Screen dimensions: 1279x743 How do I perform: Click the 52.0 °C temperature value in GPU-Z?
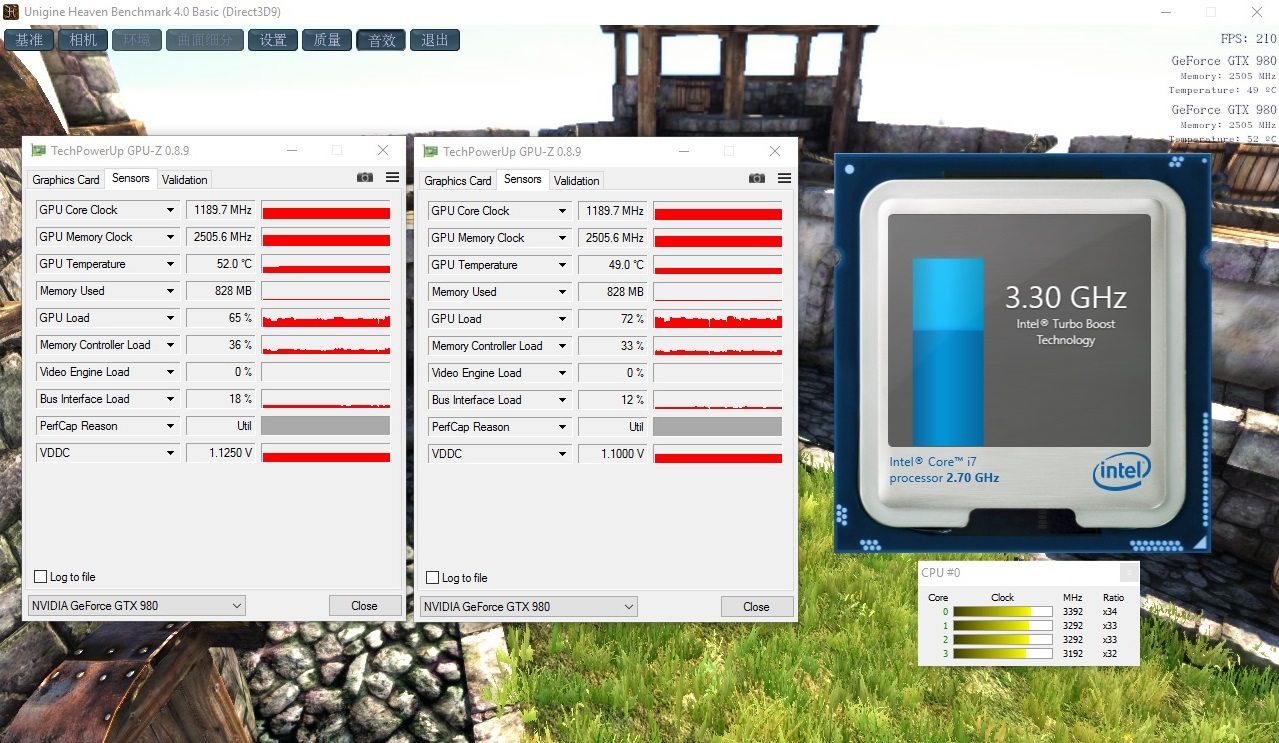pos(221,264)
